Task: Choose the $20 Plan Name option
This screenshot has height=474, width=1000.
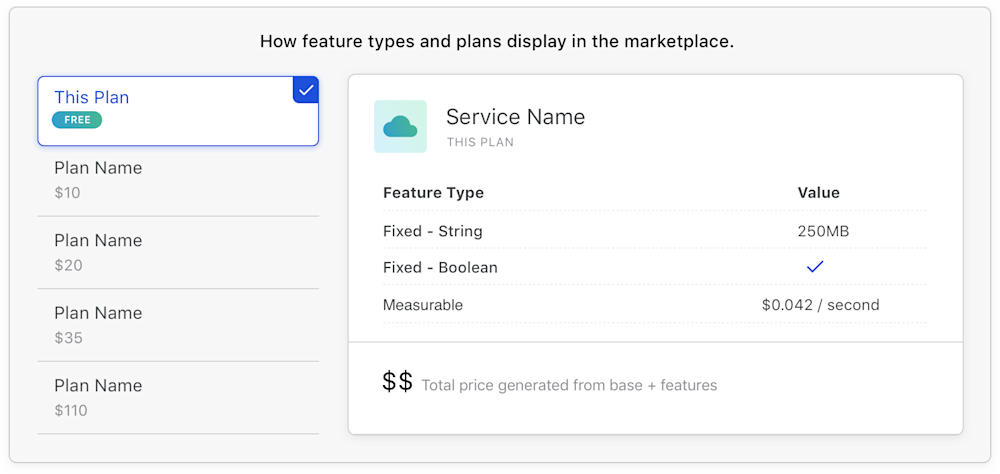Action: (177, 252)
